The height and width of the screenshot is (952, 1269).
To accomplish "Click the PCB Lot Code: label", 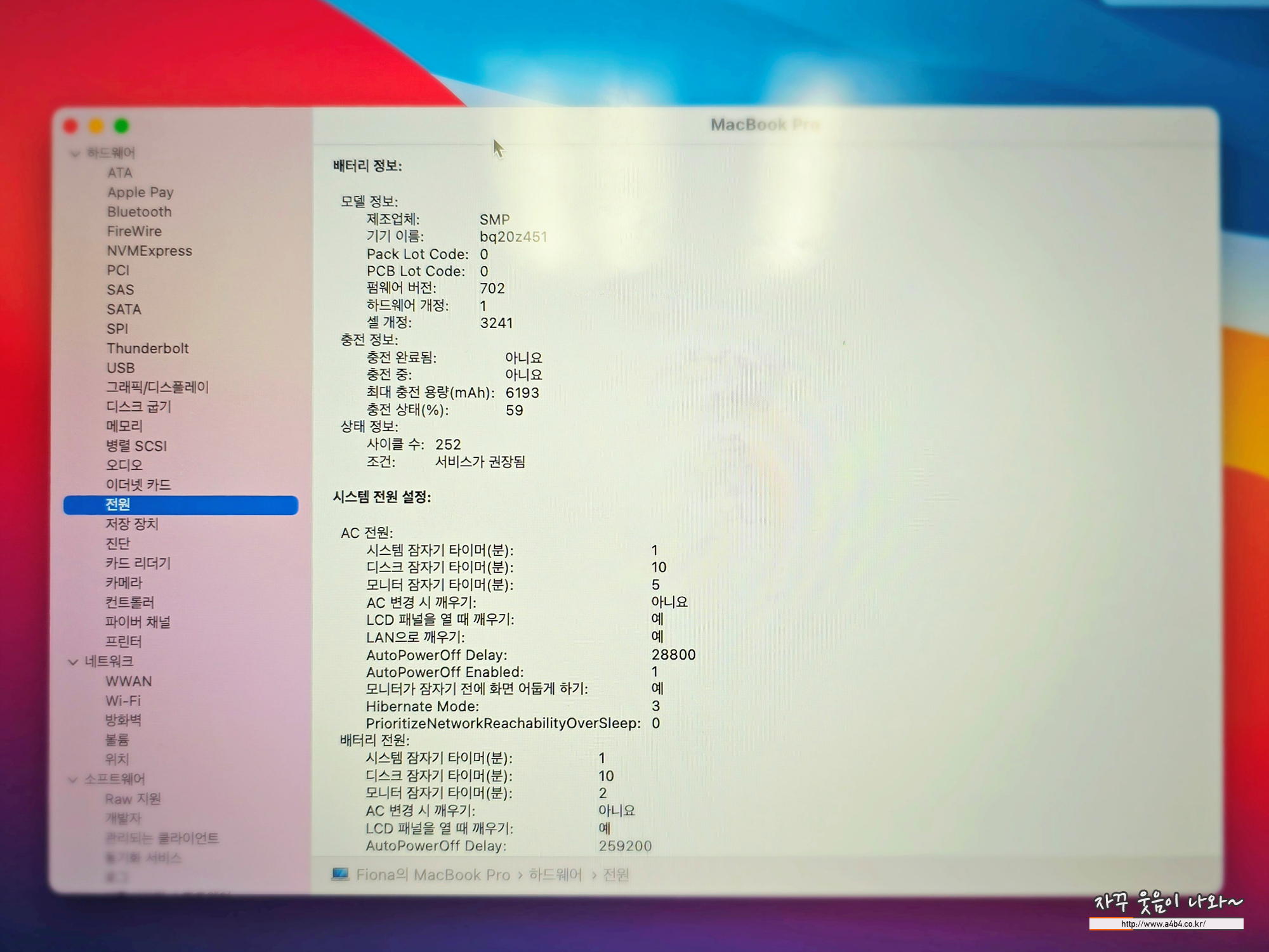I will (x=416, y=271).
